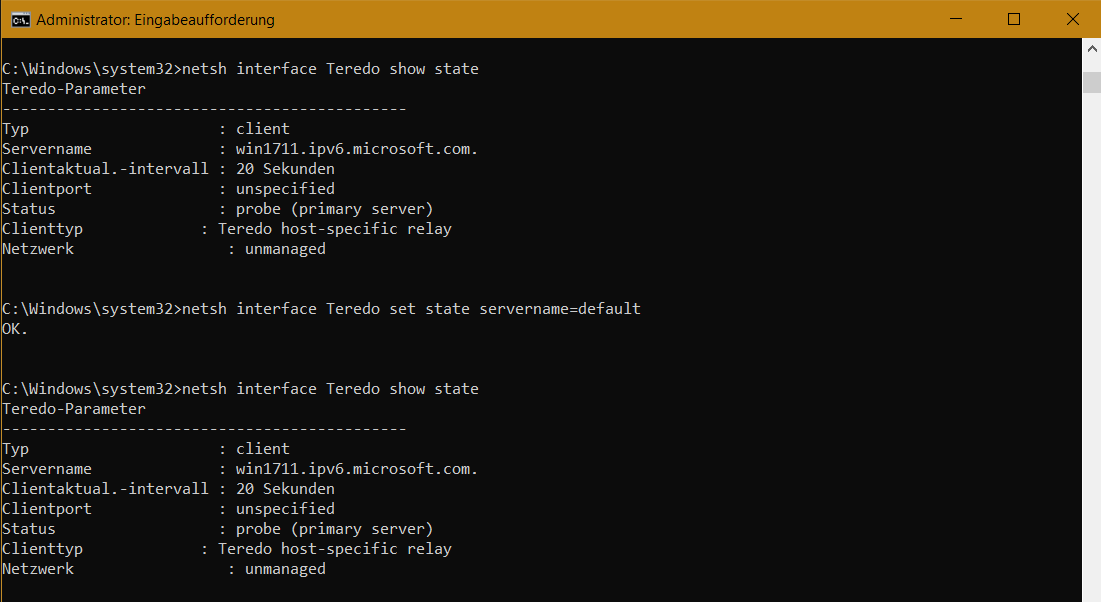Click the first 'show state' command line
Image resolution: width=1101 pixels, height=602 pixels.
[240, 69]
